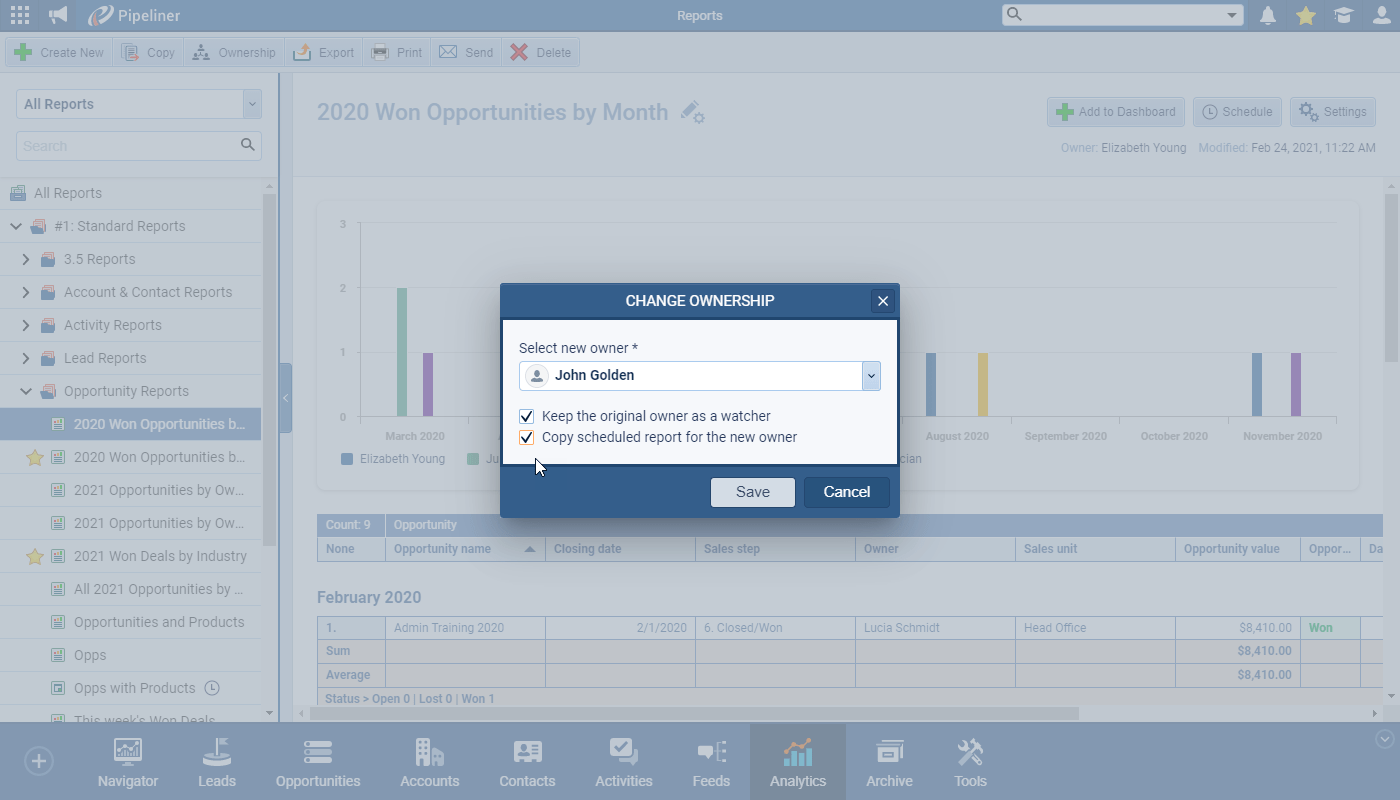Click the graduation cap learning icon

click(1344, 15)
